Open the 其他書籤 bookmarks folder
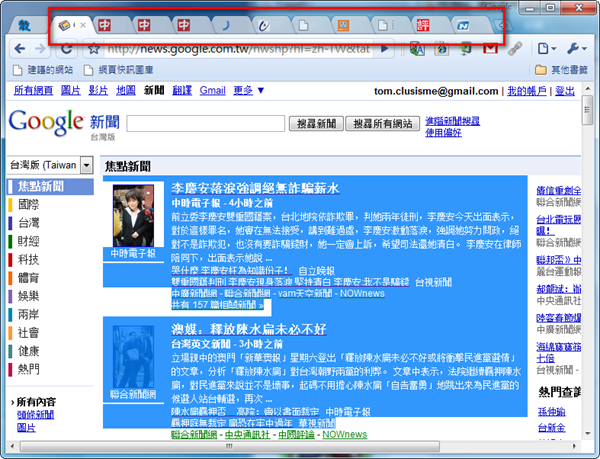The height and width of the screenshot is (459, 600). click(561, 70)
